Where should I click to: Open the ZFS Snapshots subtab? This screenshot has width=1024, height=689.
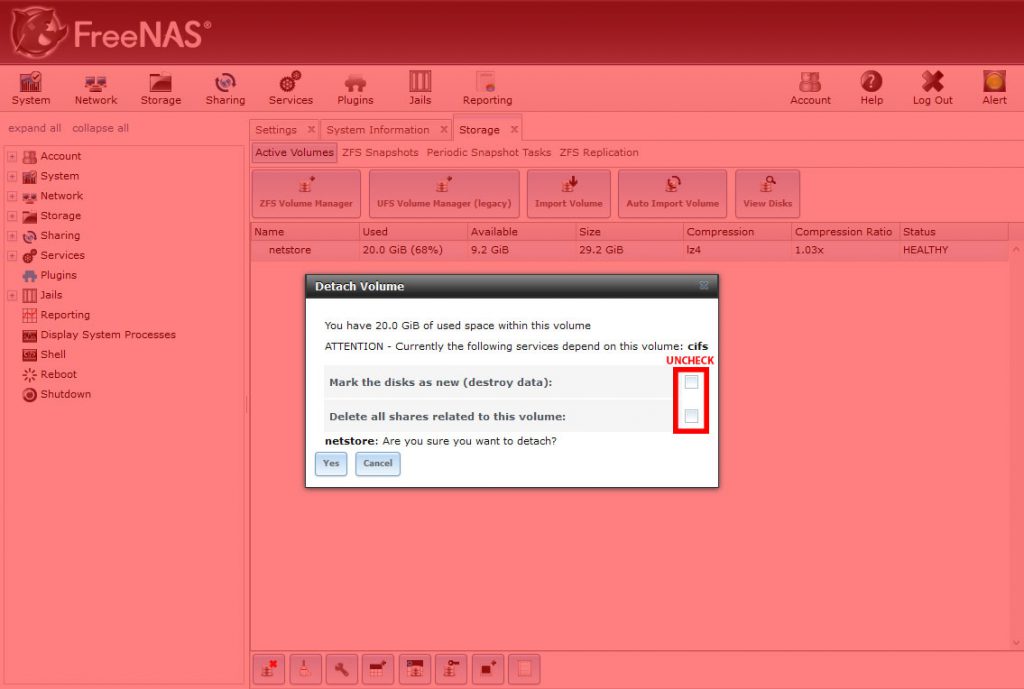tap(380, 152)
